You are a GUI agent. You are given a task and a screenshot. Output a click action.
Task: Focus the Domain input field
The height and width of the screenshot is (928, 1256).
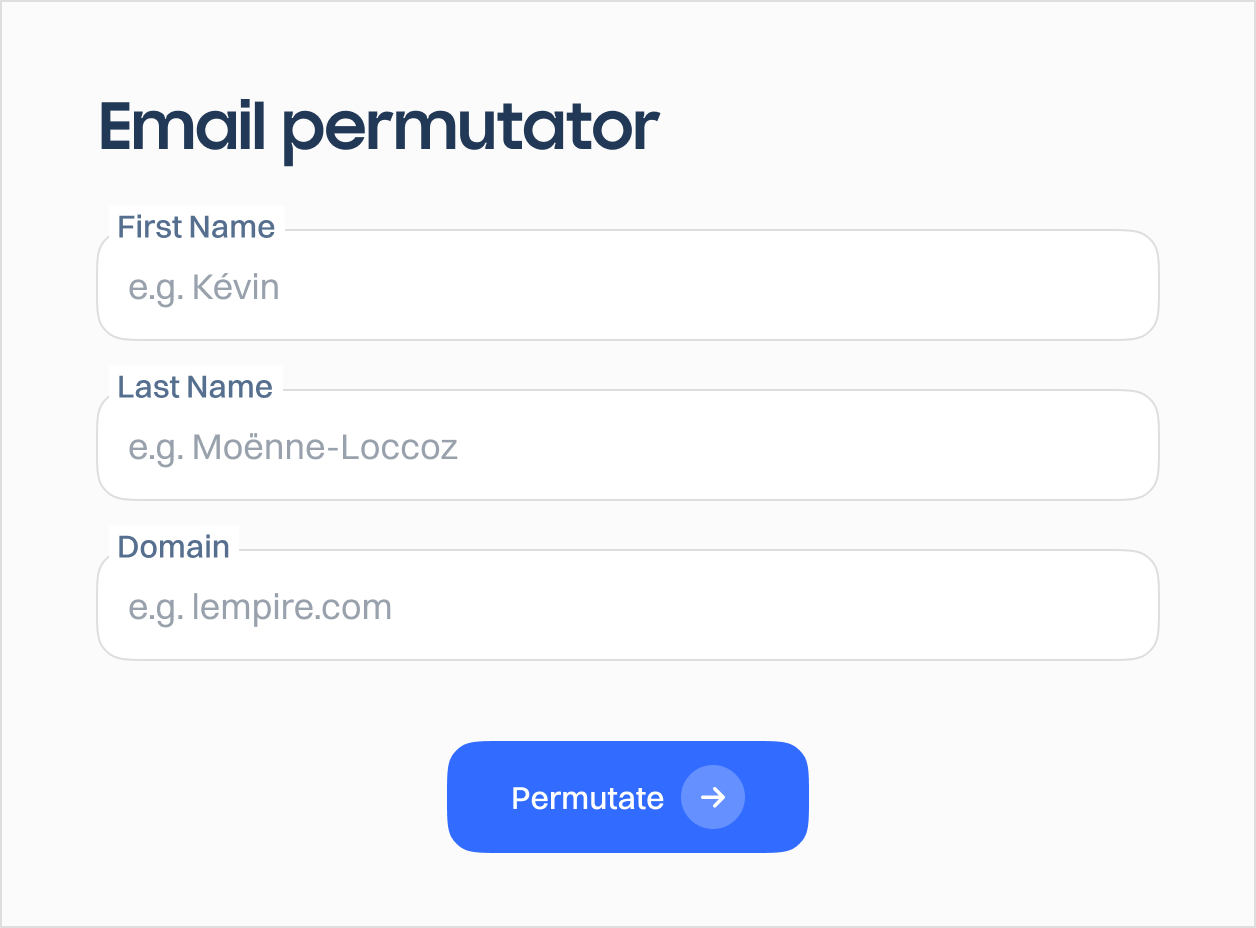[x=628, y=605]
